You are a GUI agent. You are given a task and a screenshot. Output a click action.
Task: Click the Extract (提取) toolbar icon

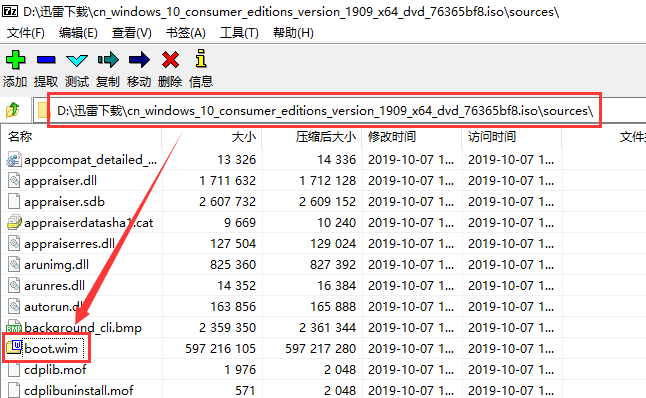[x=46, y=60]
